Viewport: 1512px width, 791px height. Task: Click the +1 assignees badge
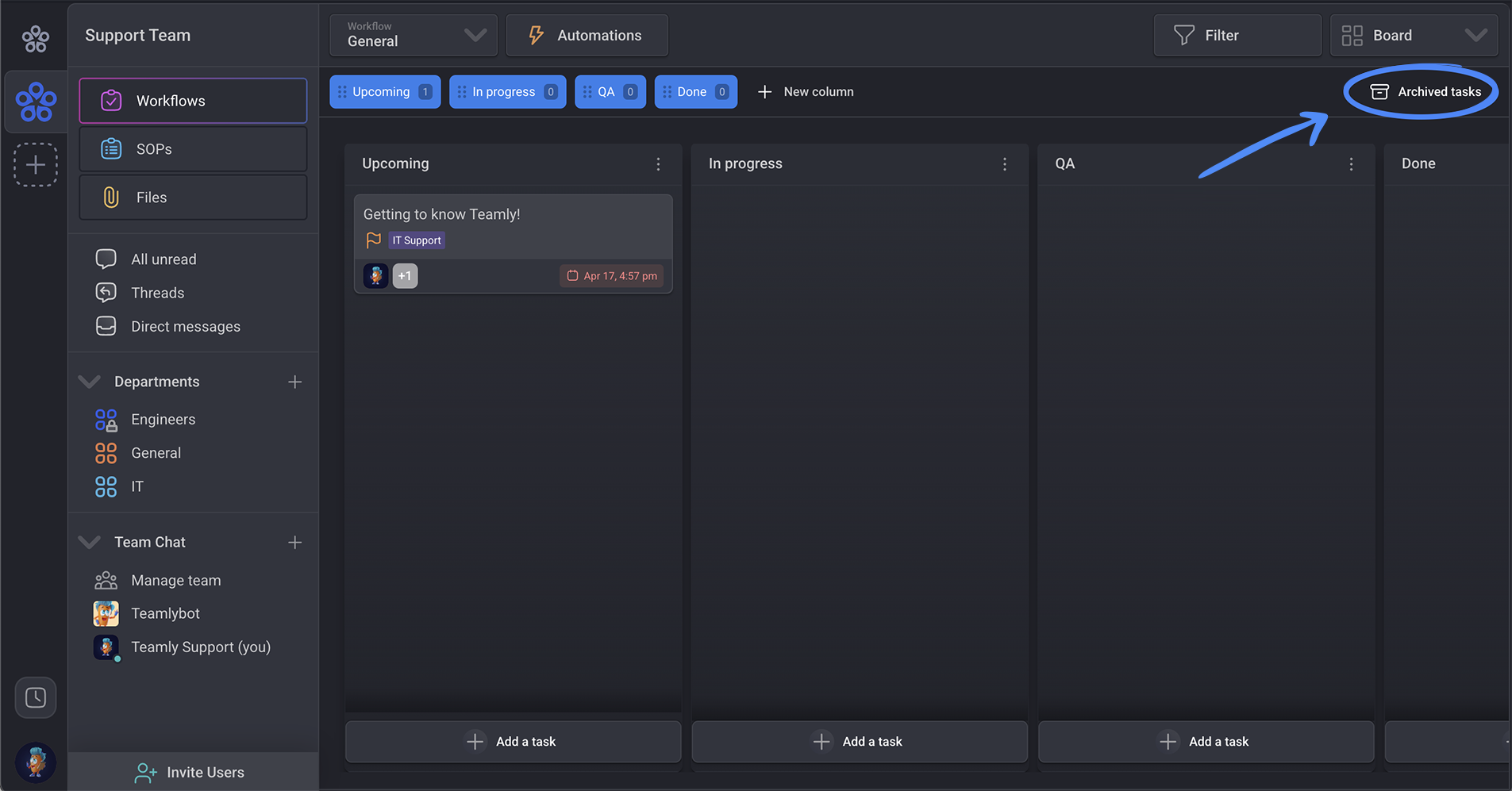pos(406,275)
